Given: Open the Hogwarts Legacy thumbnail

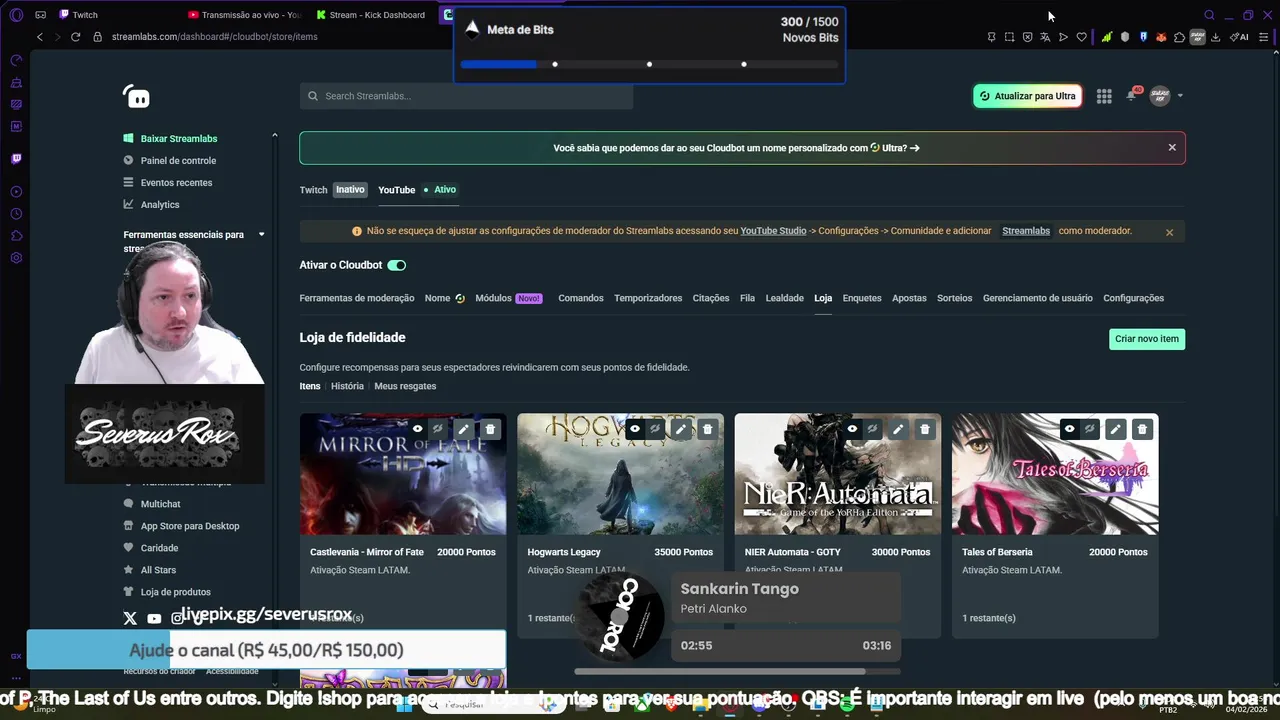Looking at the screenshot, I should coord(620,475).
